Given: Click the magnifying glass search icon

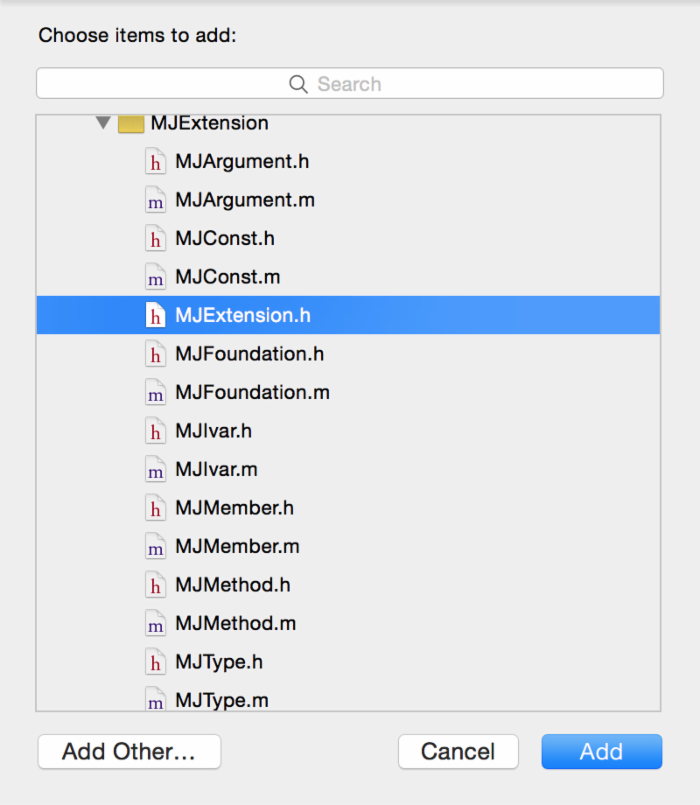Looking at the screenshot, I should pyautogui.click(x=298, y=84).
